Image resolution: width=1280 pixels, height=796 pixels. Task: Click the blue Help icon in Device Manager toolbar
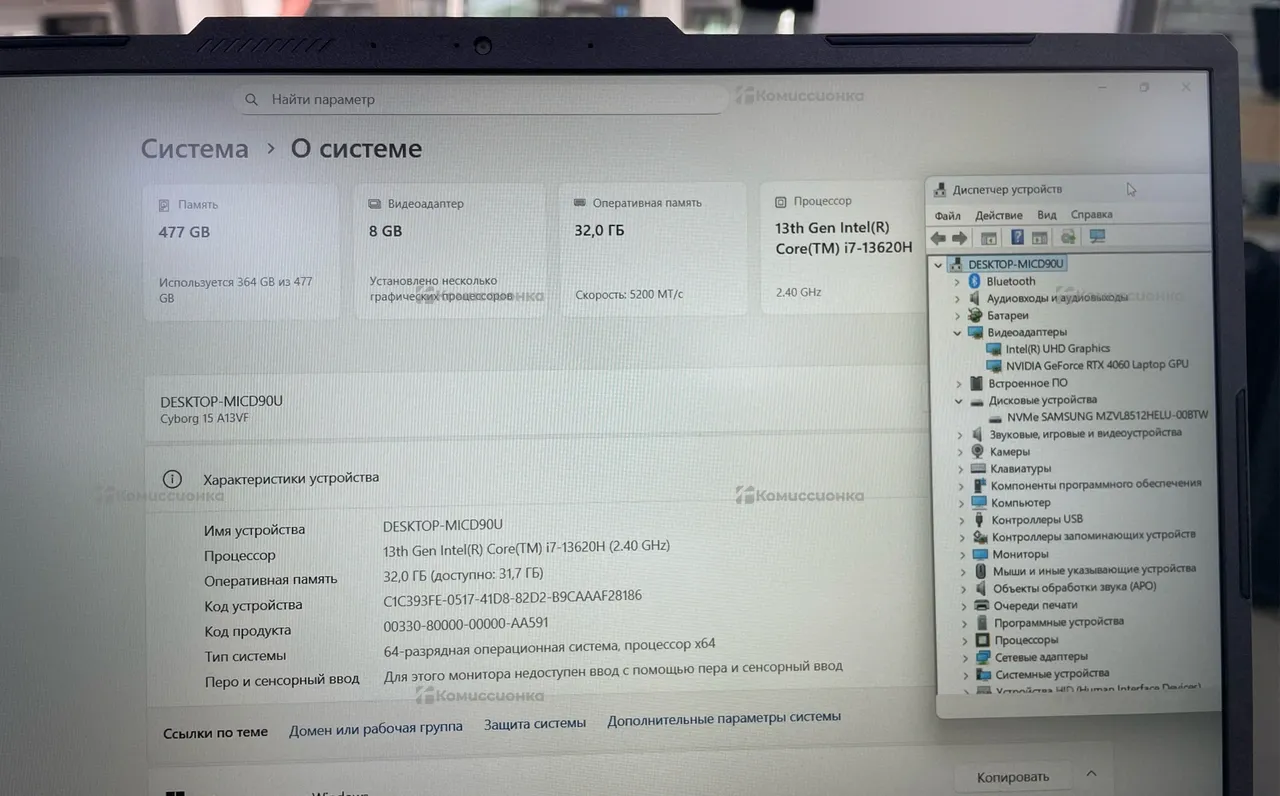(x=1016, y=238)
